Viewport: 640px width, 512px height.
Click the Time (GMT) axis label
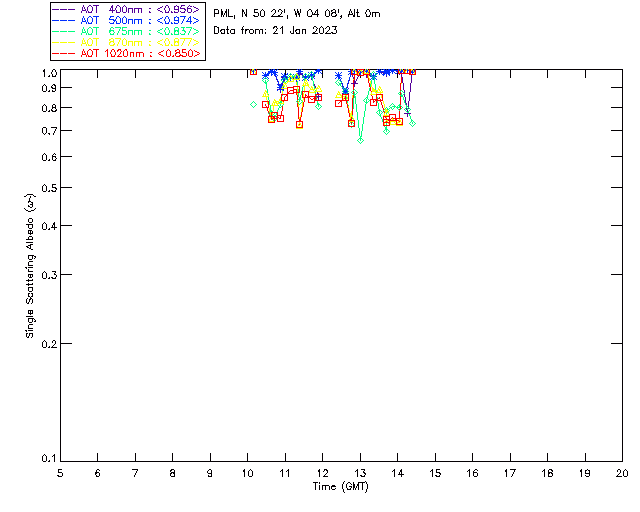pyautogui.click(x=341, y=487)
